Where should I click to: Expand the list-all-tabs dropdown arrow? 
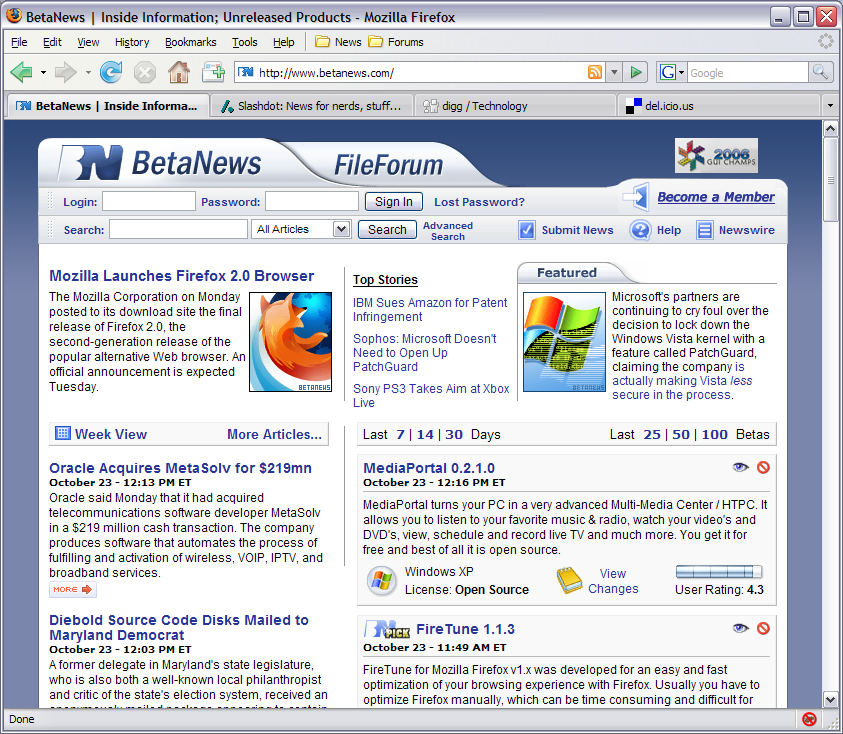[829, 105]
